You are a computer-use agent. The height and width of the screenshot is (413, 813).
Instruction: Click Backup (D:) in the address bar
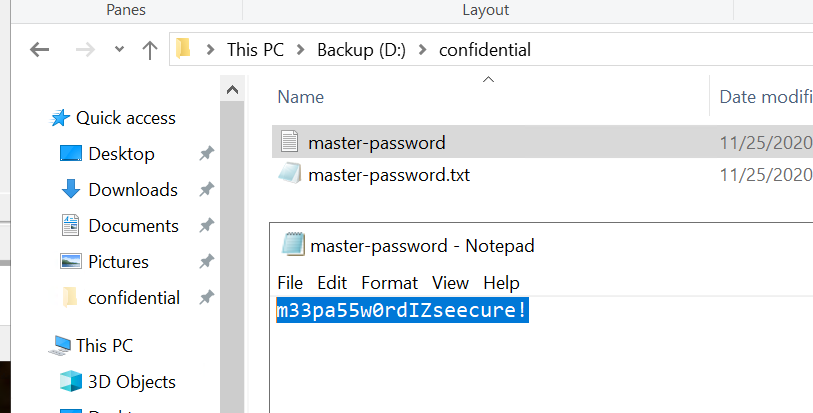click(363, 49)
